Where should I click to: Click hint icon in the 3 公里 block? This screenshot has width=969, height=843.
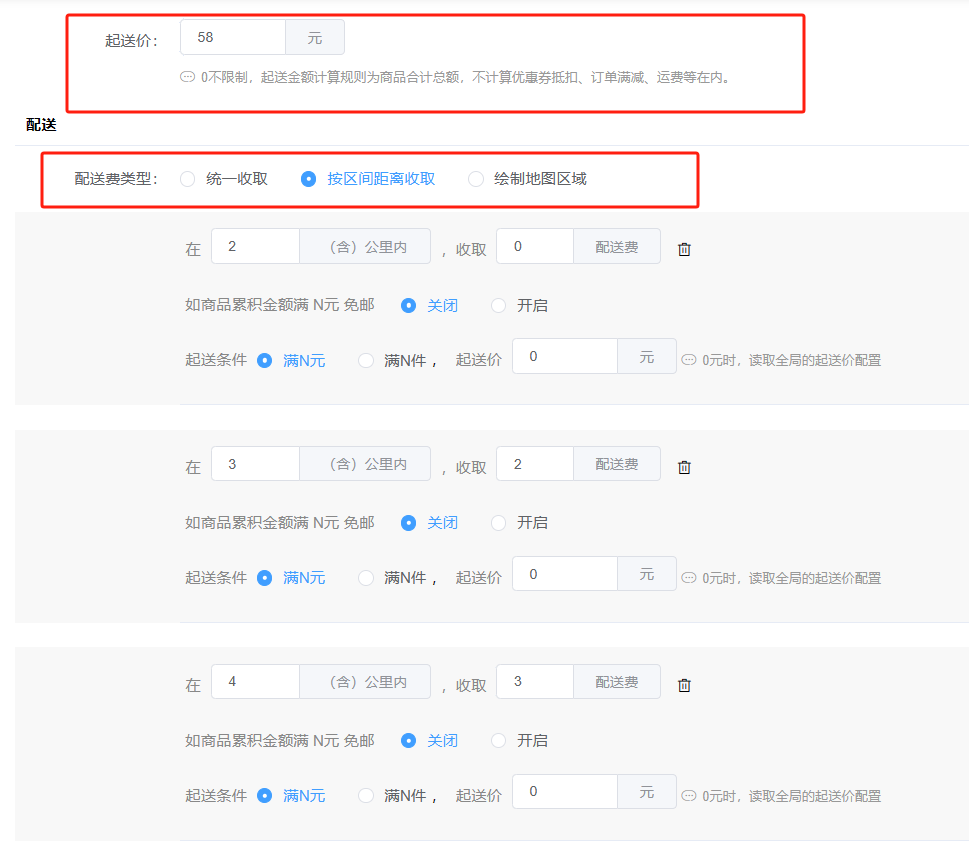pyautogui.click(x=688, y=578)
